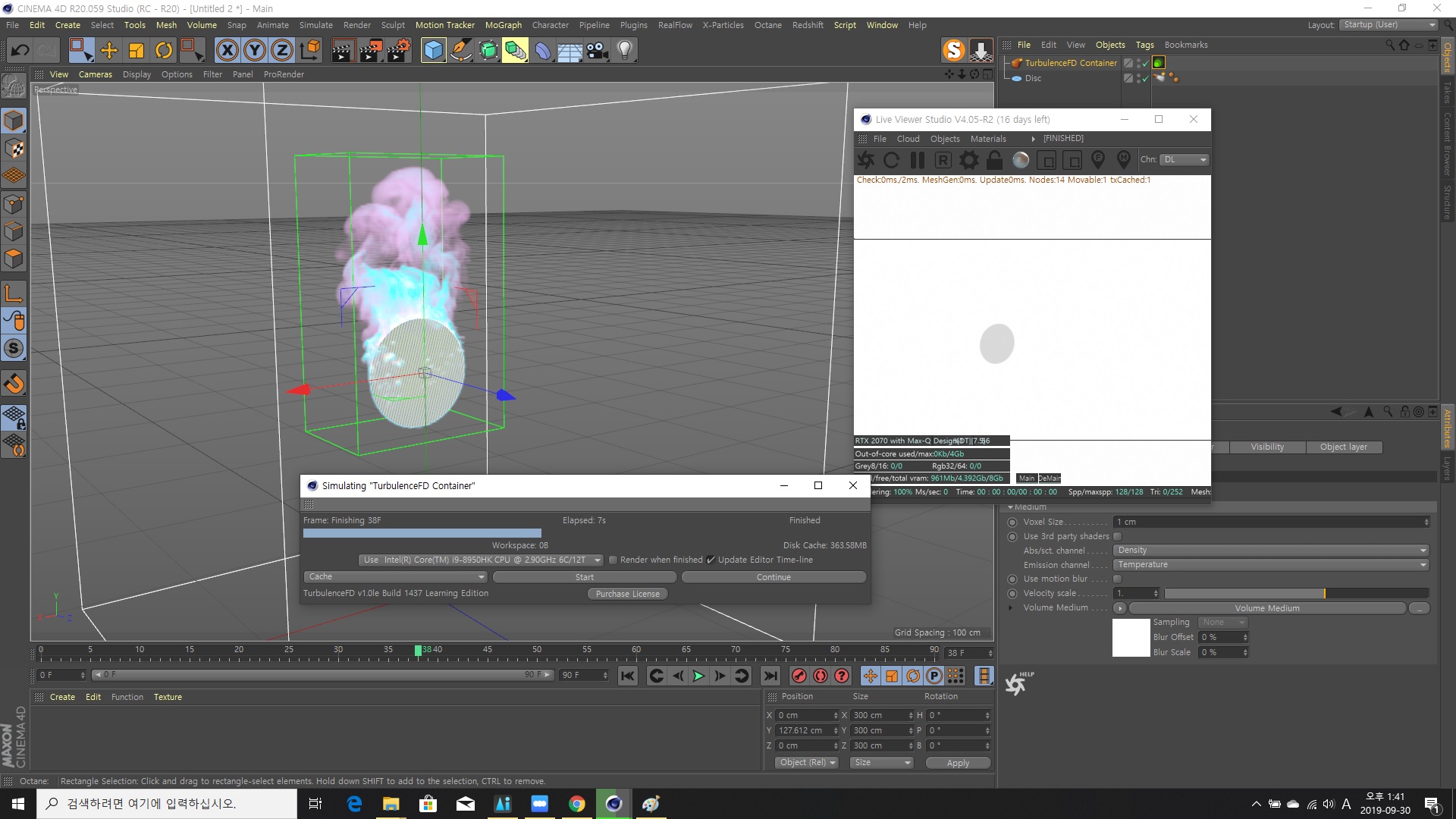Select the Rotate tool
The height and width of the screenshot is (819, 1456).
click(x=164, y=51)
